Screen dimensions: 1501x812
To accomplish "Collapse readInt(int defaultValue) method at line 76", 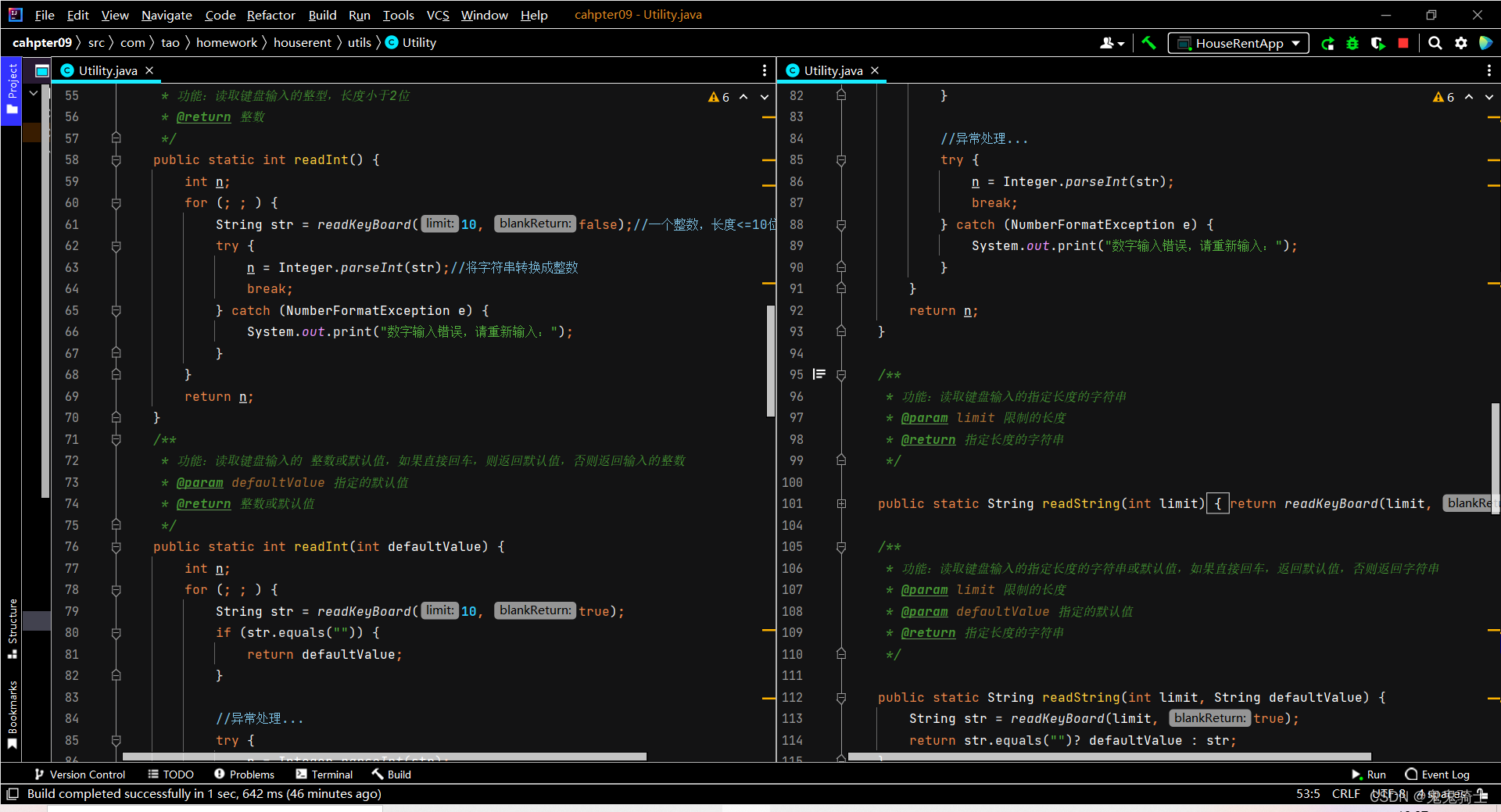I will click(116, 547).
